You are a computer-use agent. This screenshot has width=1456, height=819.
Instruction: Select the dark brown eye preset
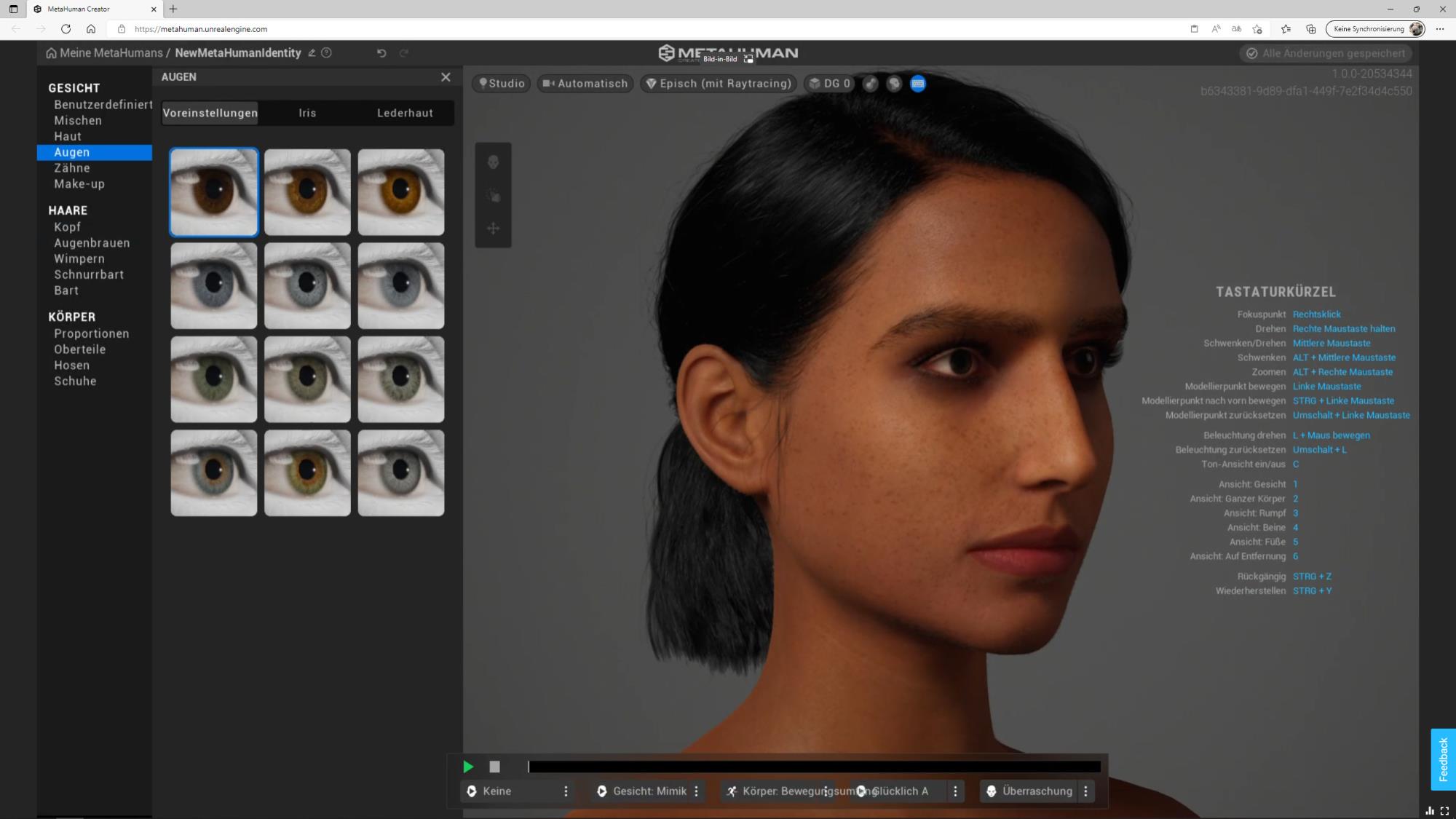[214, 192]
